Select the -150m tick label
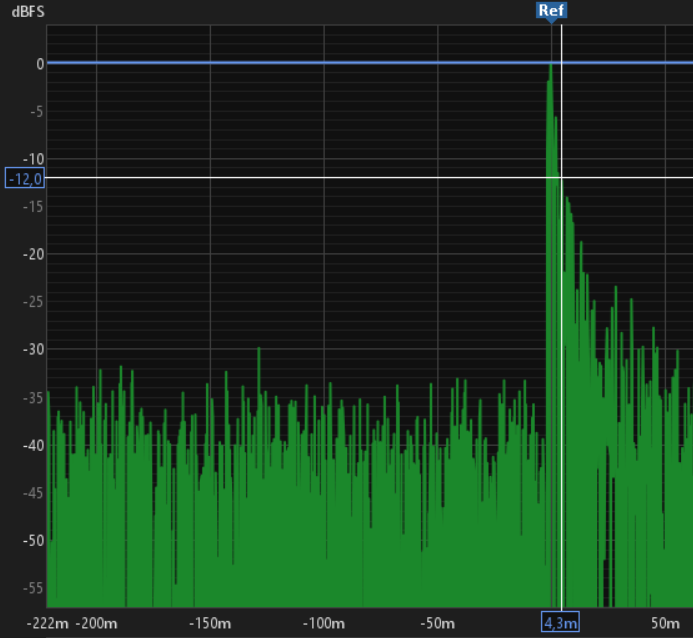This screenshot has height=638, width=693. (x=210, y=624)
